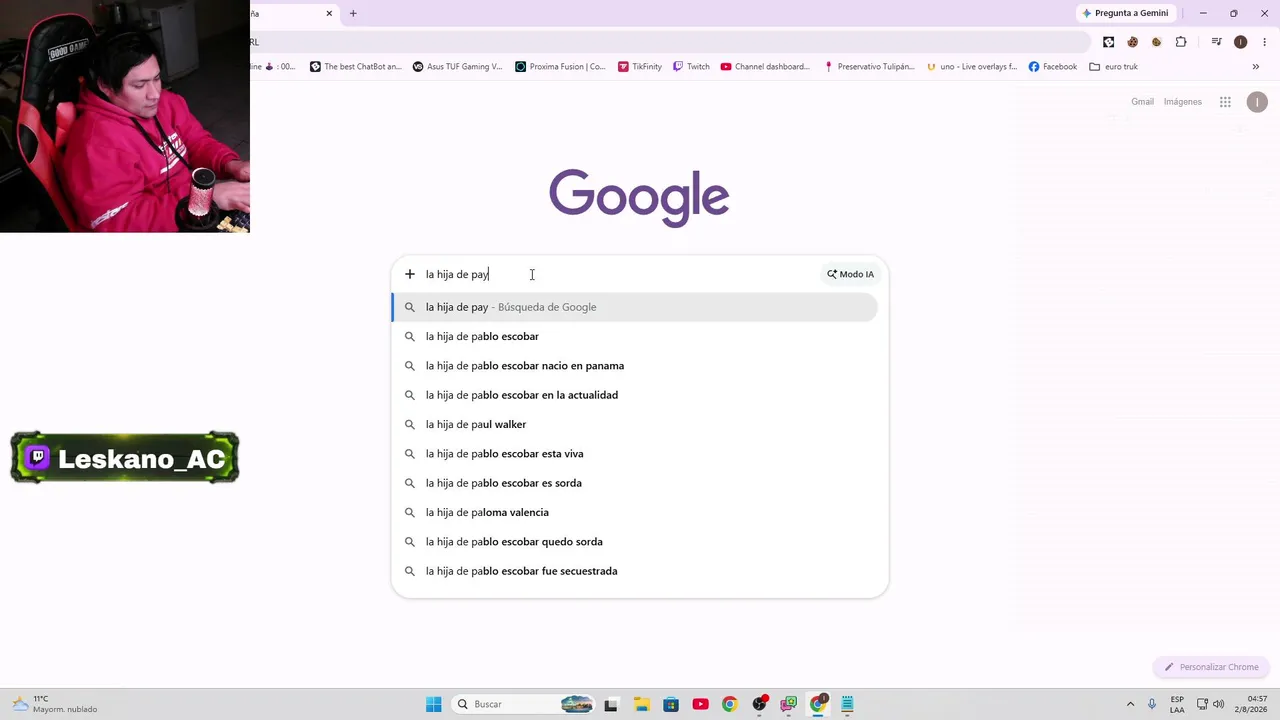Image resolution: width=1280 pixels, height=720 pixels.
Task: Open the Chrome three-dot menu
Action: pyautogui.click(x=1265, y=42)
